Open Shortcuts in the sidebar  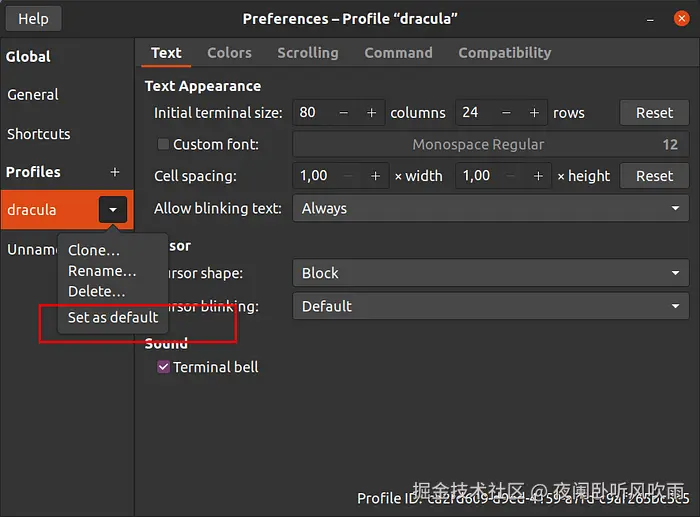pos(39,134)
